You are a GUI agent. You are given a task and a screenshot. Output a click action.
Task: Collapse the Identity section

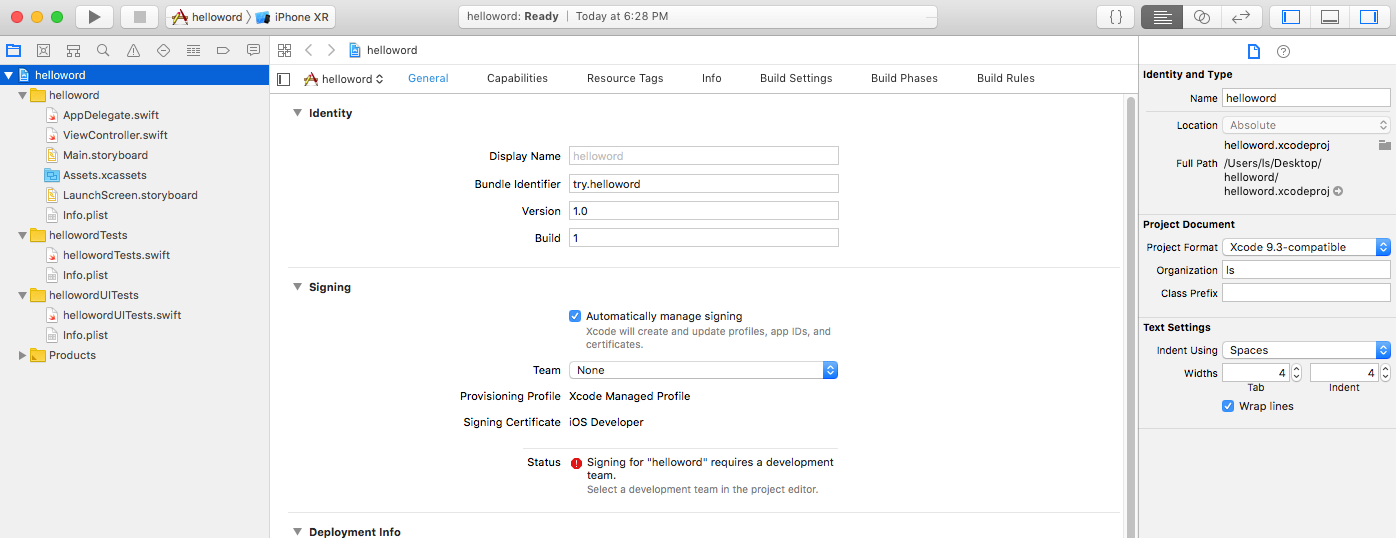[x=297, y=113]
